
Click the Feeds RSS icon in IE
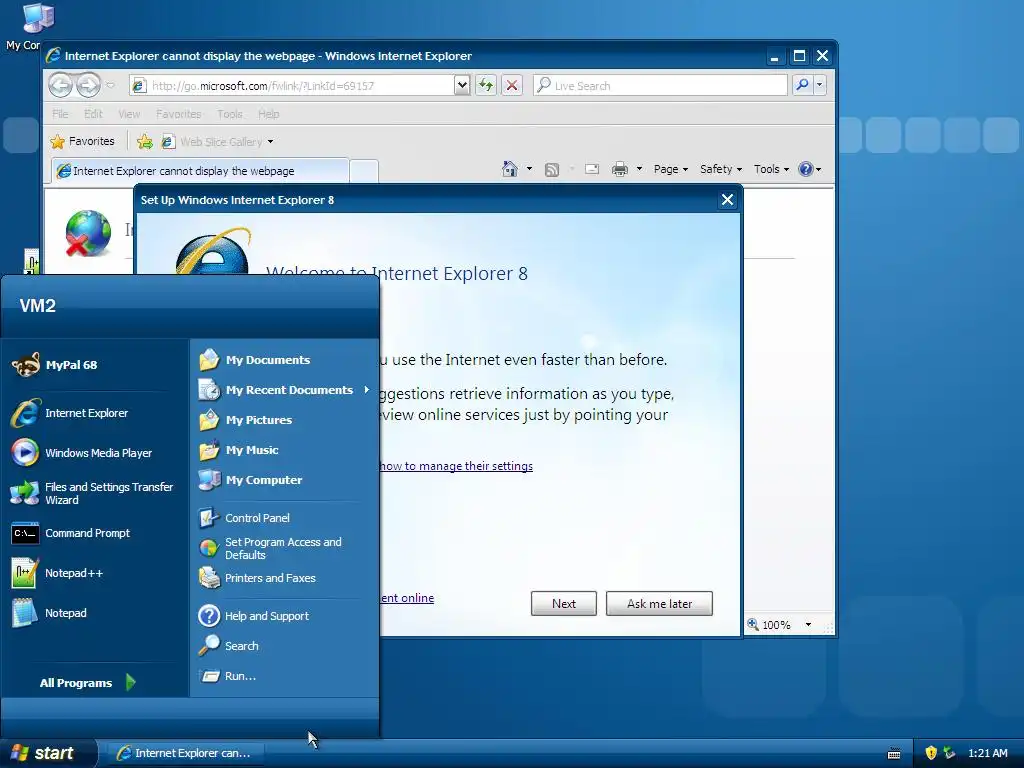click(552, 170)
